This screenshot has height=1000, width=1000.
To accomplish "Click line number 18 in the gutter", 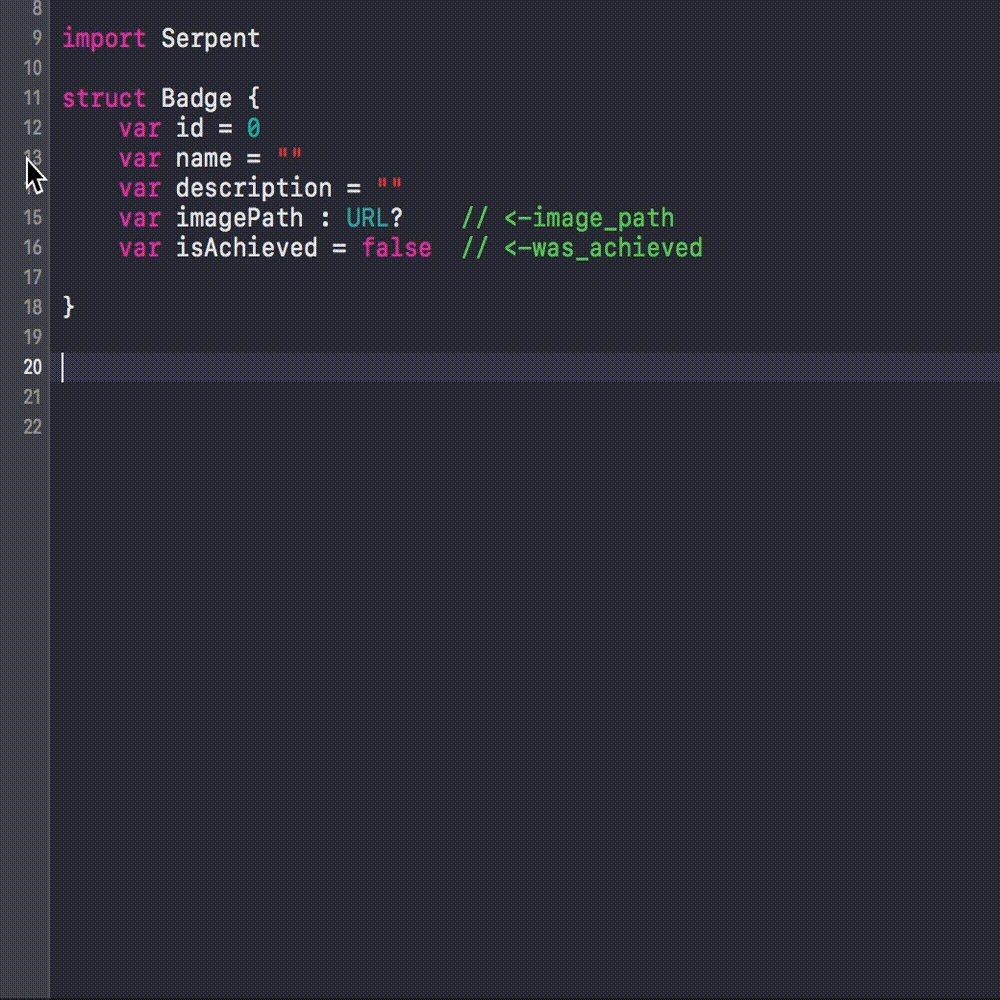I will click(33, 307).
